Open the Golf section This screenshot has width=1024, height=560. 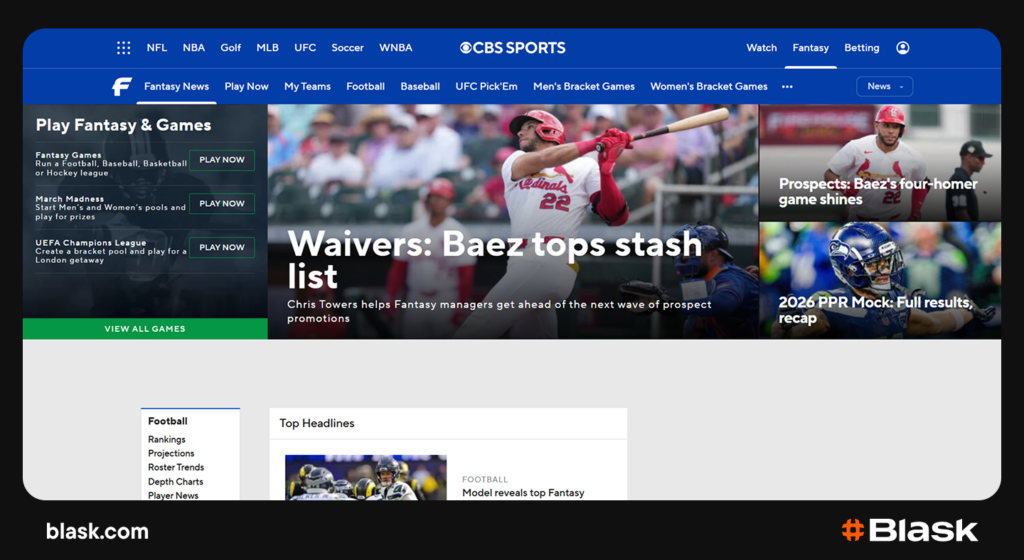point(231,48)
